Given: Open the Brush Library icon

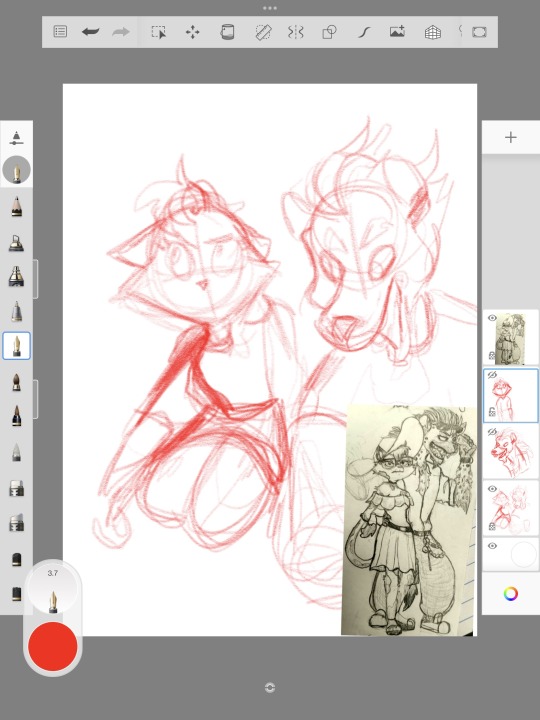Looking at the screenshot, I should [17, 138].
